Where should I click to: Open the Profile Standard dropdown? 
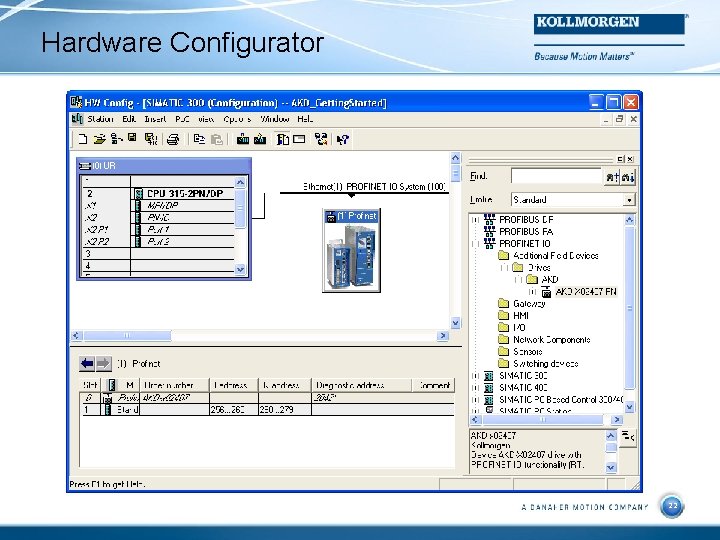pyautogui.click(x=629, y=200)
